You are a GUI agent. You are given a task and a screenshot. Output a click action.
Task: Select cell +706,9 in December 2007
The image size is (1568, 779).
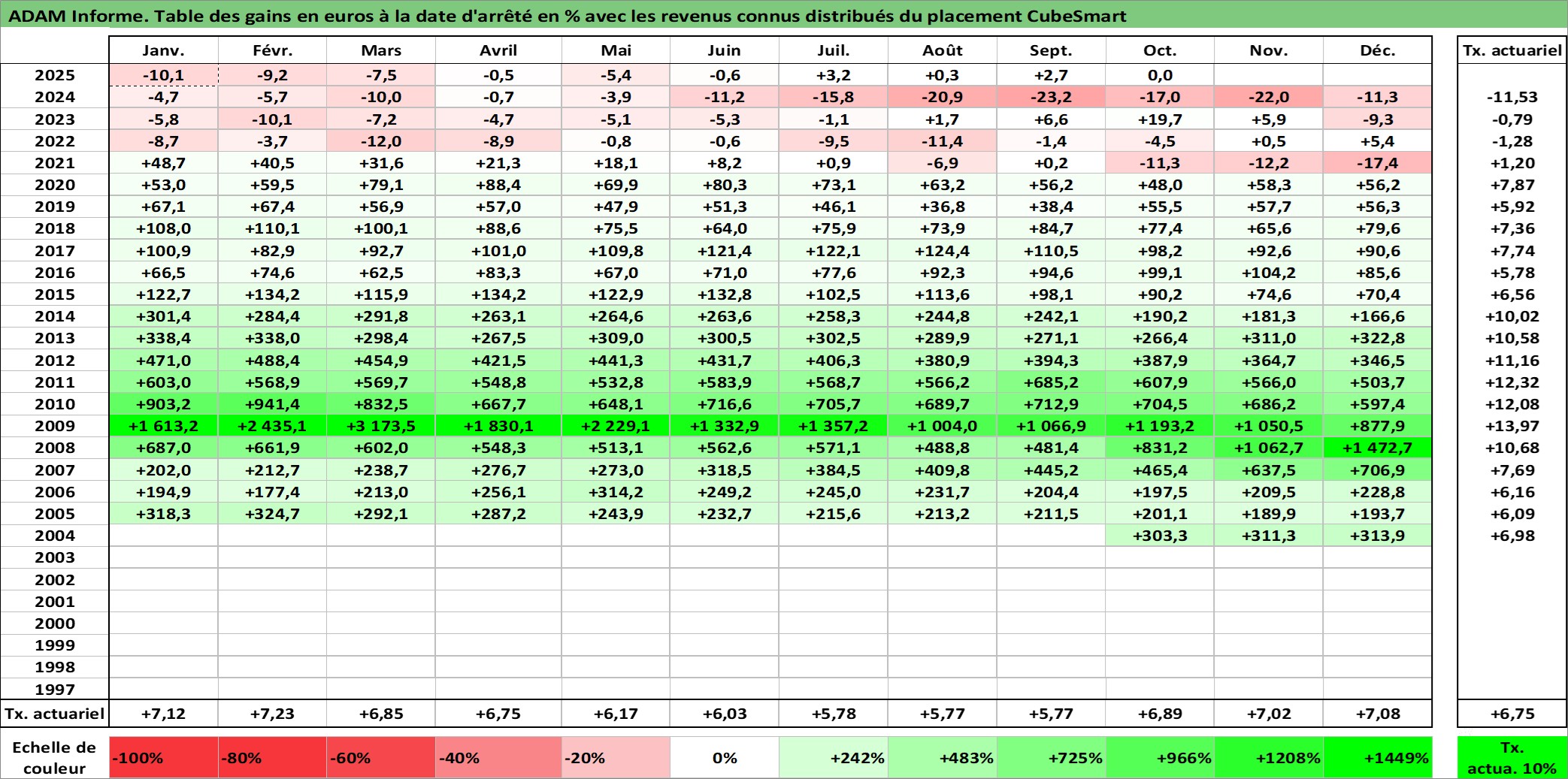[1378, 470]
